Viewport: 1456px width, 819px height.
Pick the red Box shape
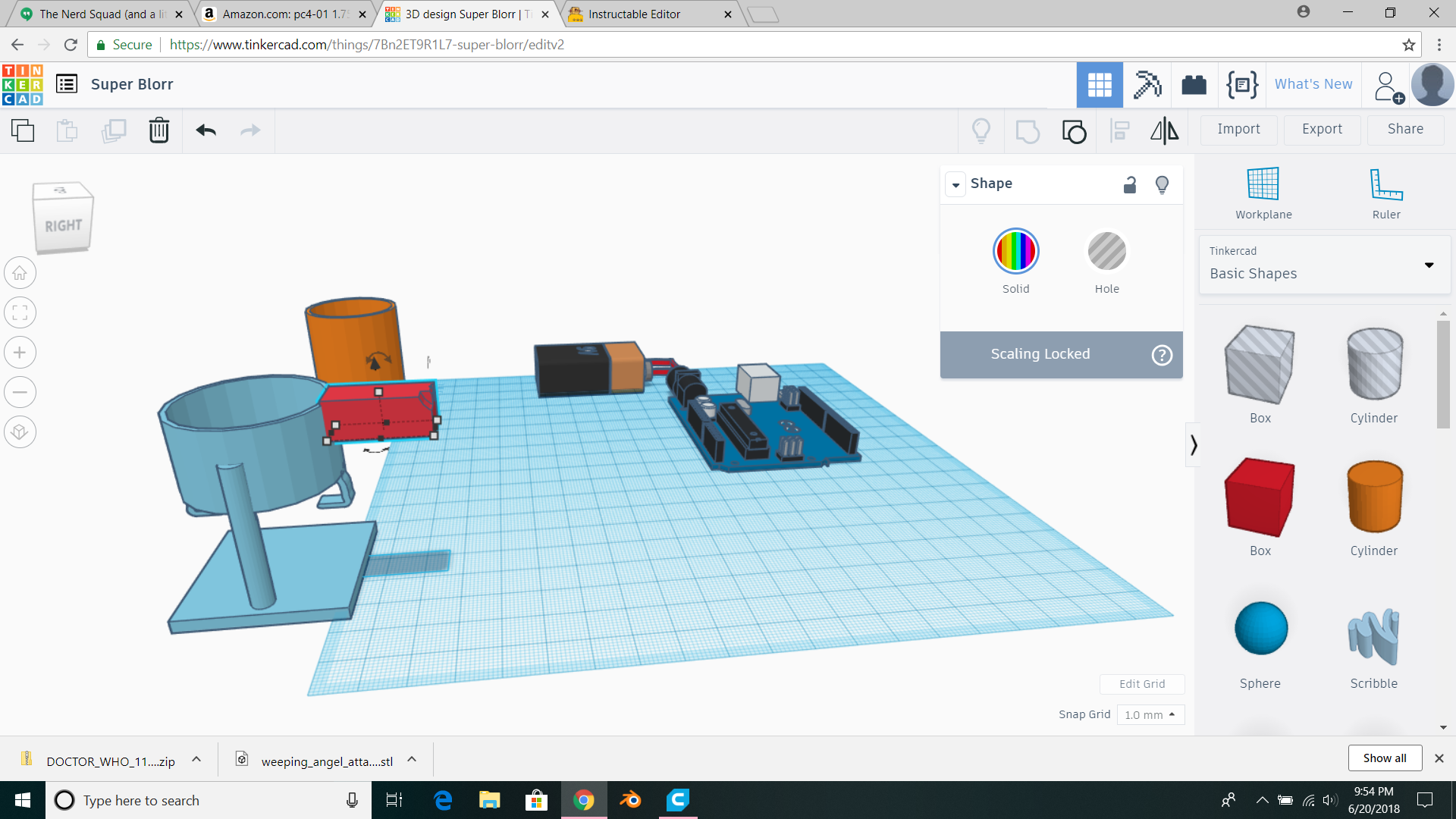pos(1260,497)
